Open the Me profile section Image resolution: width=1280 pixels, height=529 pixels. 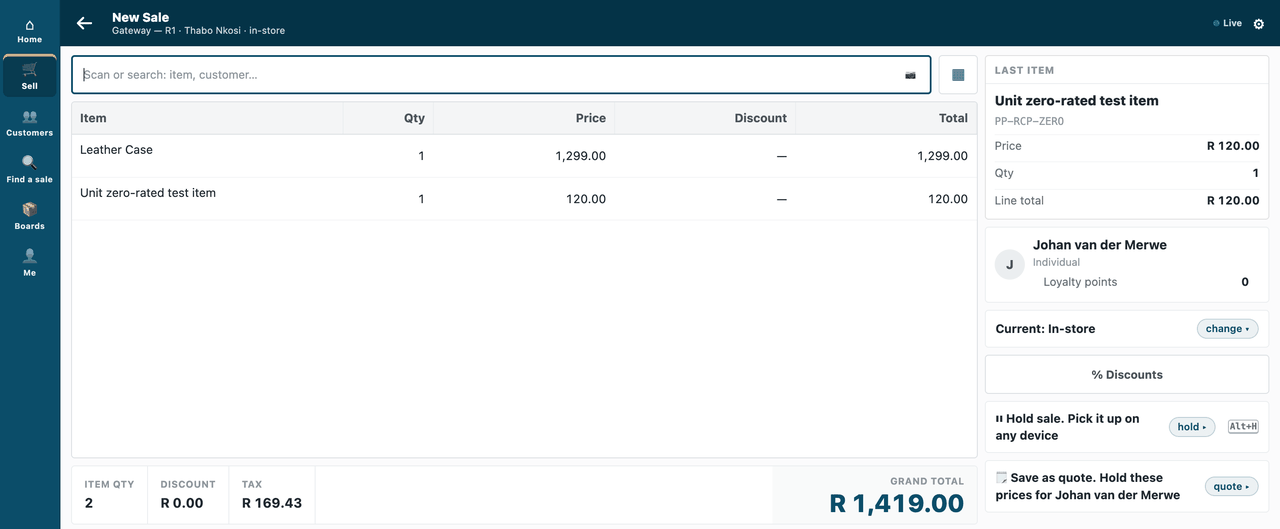tap(29, 263)
